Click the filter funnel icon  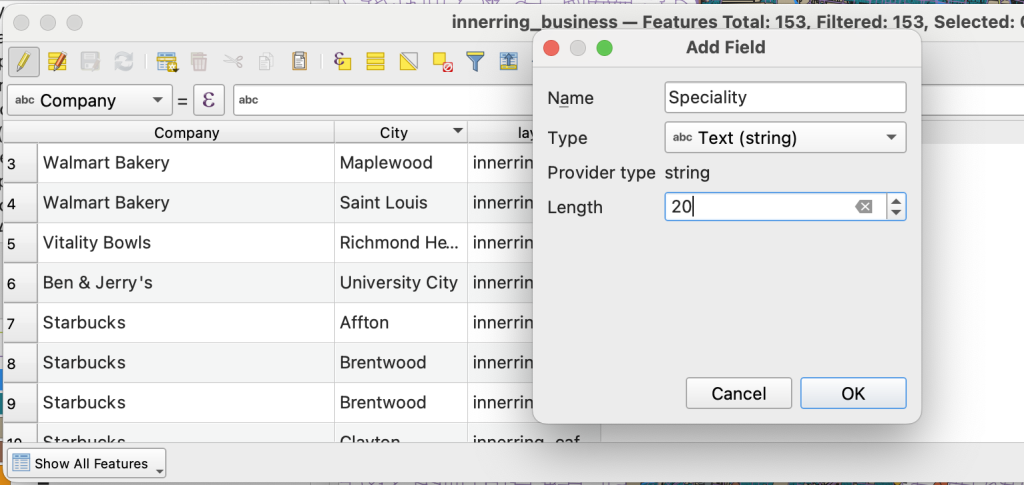pos(475,61)
